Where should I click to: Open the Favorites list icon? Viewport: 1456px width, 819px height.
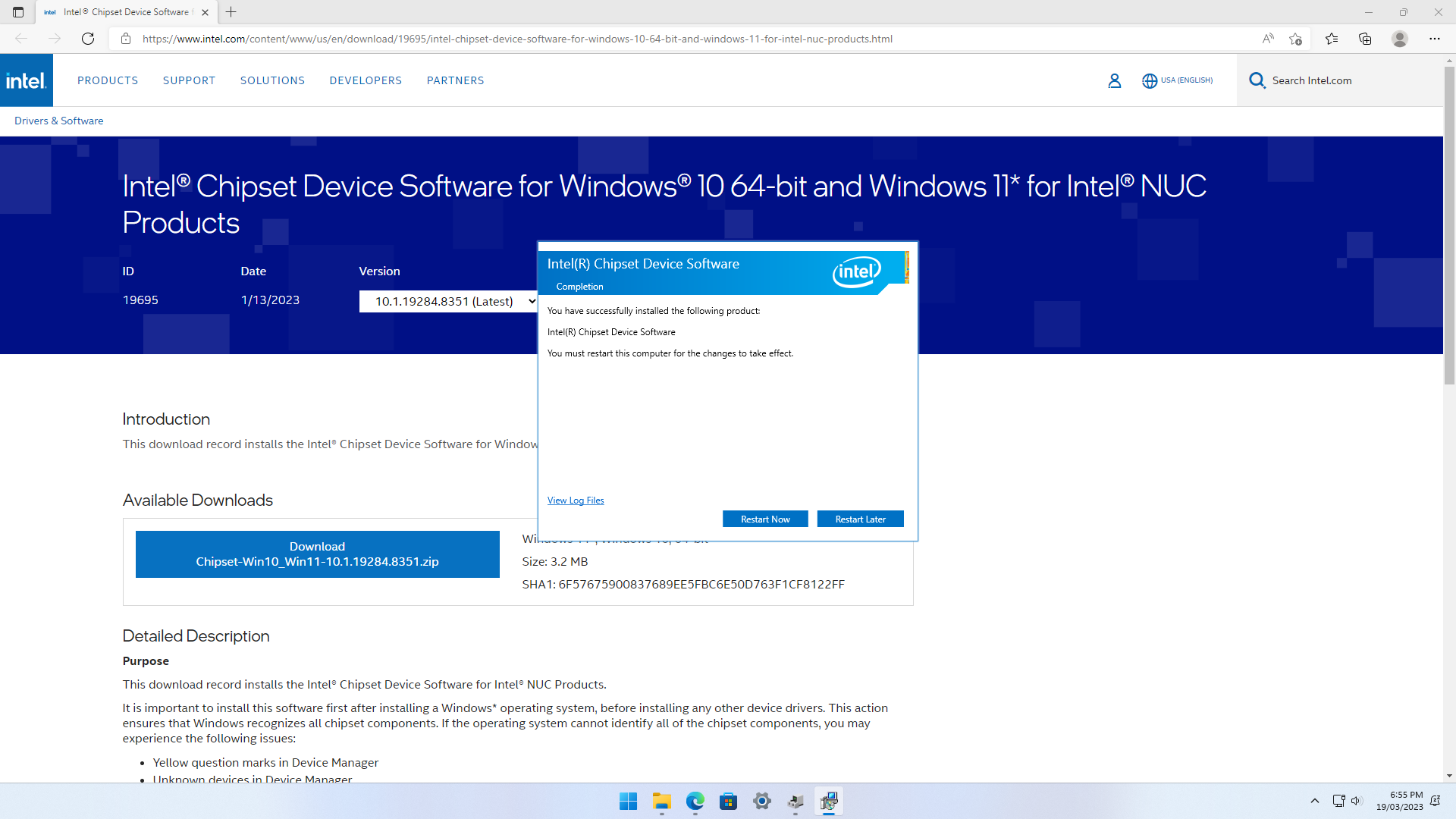[1332, 39]
